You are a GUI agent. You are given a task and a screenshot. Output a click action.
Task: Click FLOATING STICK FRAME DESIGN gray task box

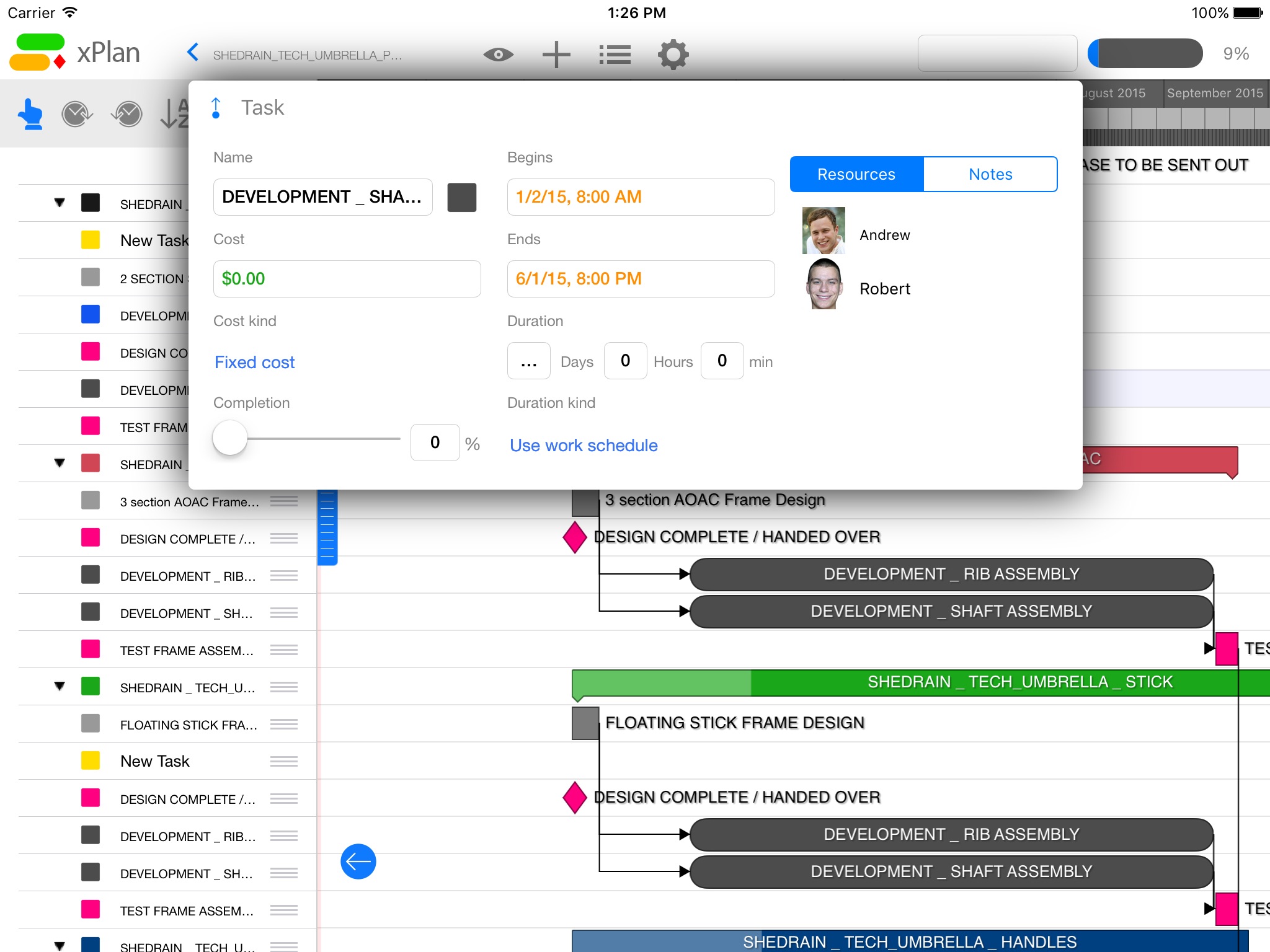(x=585, y=723)
